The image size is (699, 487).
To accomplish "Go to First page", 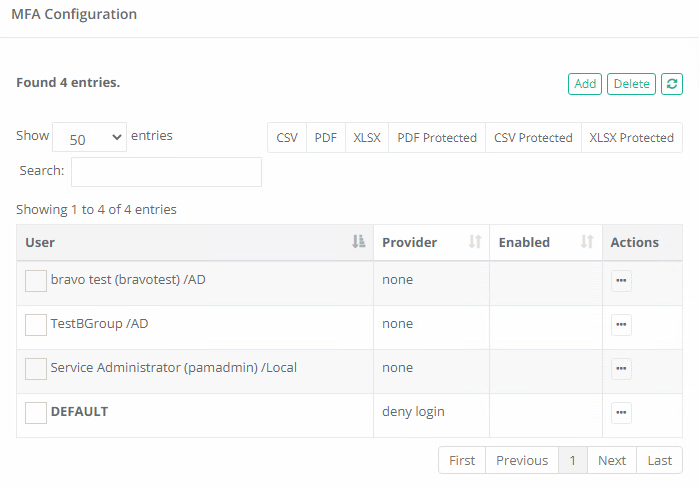I will 462,460.
